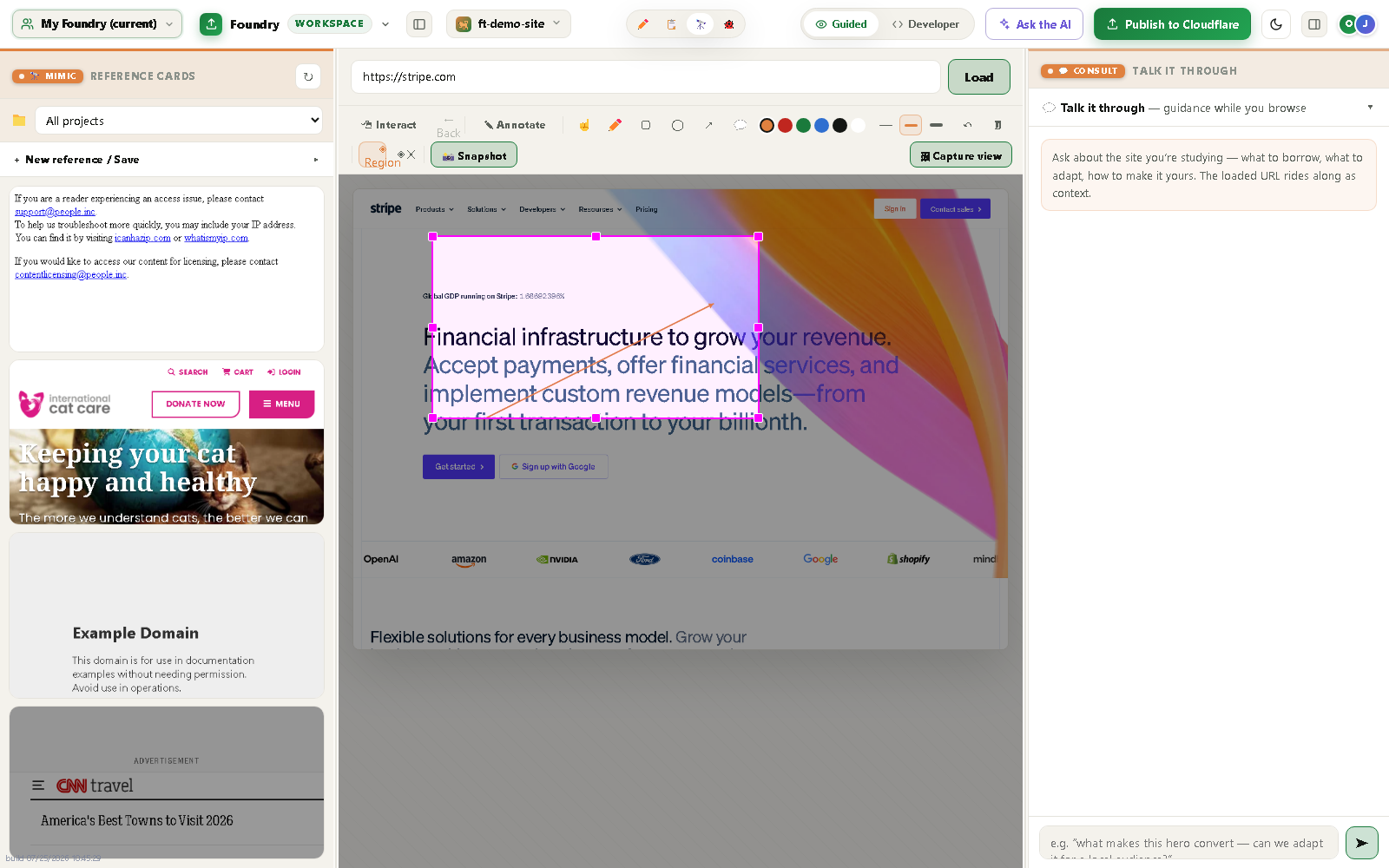This screenshot has height=868, width=1389.
Task: Select the pencil mode icon in top bar
Action: [x=643, y=24]
